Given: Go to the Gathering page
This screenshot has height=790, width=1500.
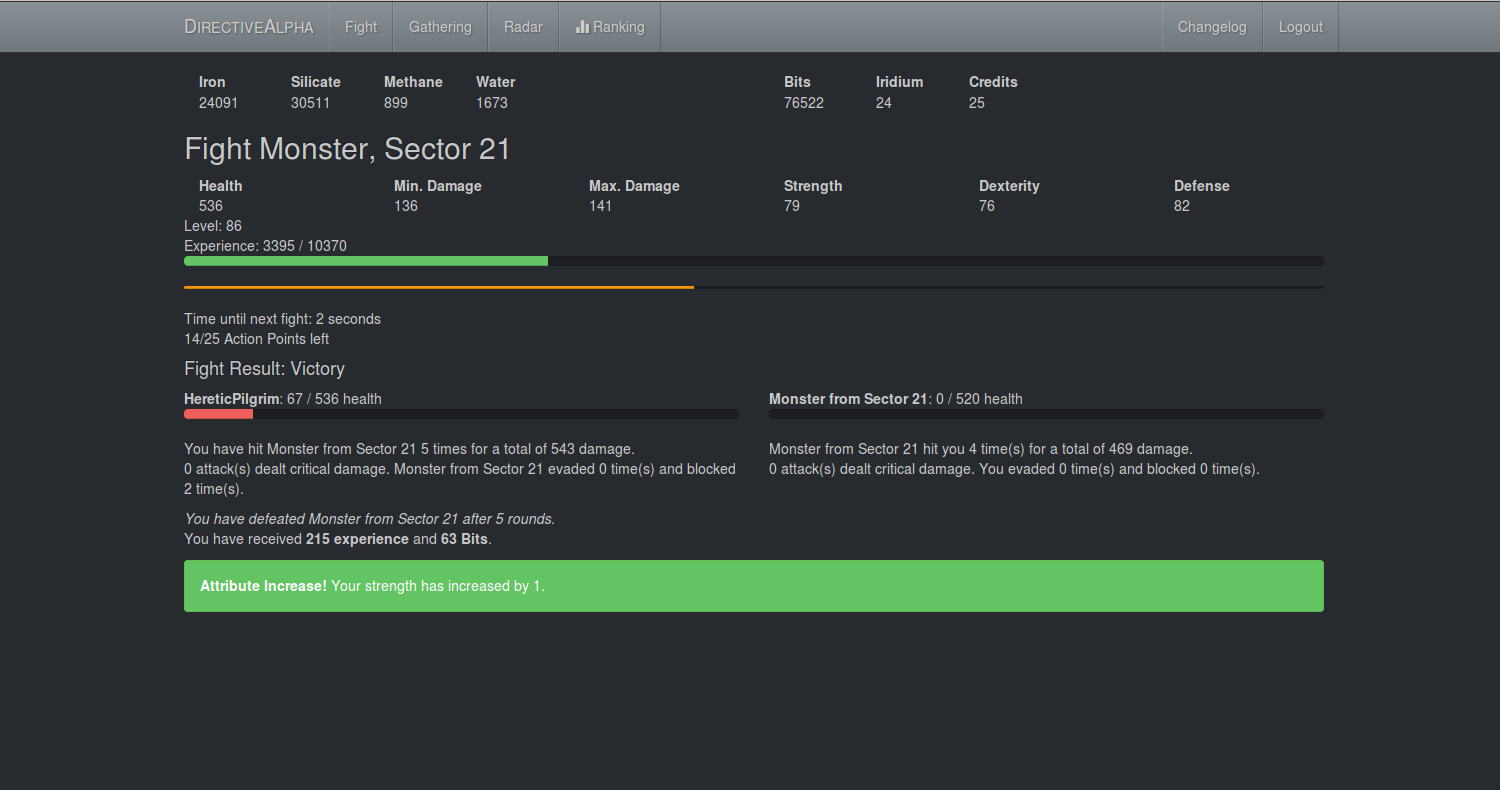Looking at the screenshot, I should pyautogui.click(x=440, y=27).
